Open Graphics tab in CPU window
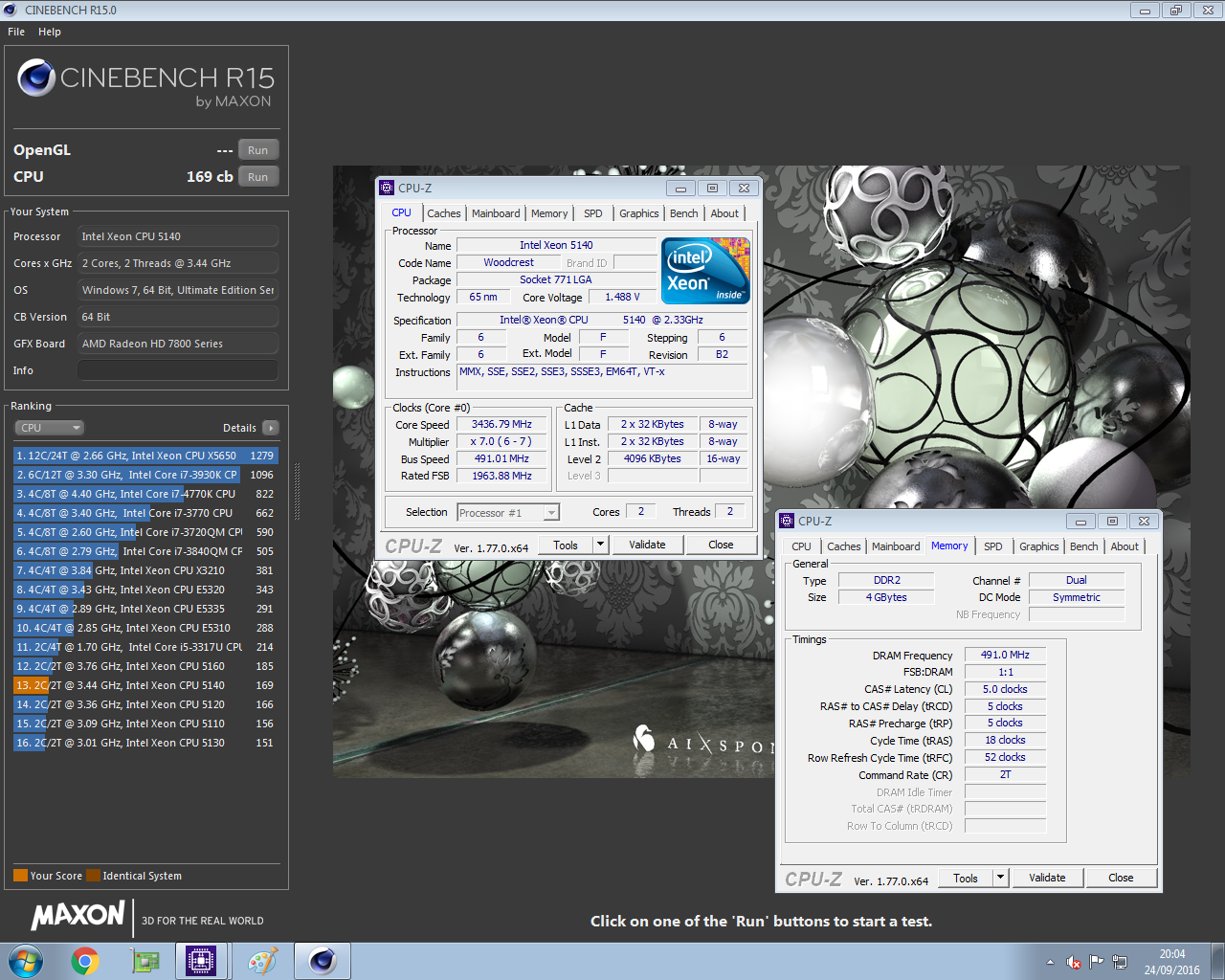 coord(638,213)
